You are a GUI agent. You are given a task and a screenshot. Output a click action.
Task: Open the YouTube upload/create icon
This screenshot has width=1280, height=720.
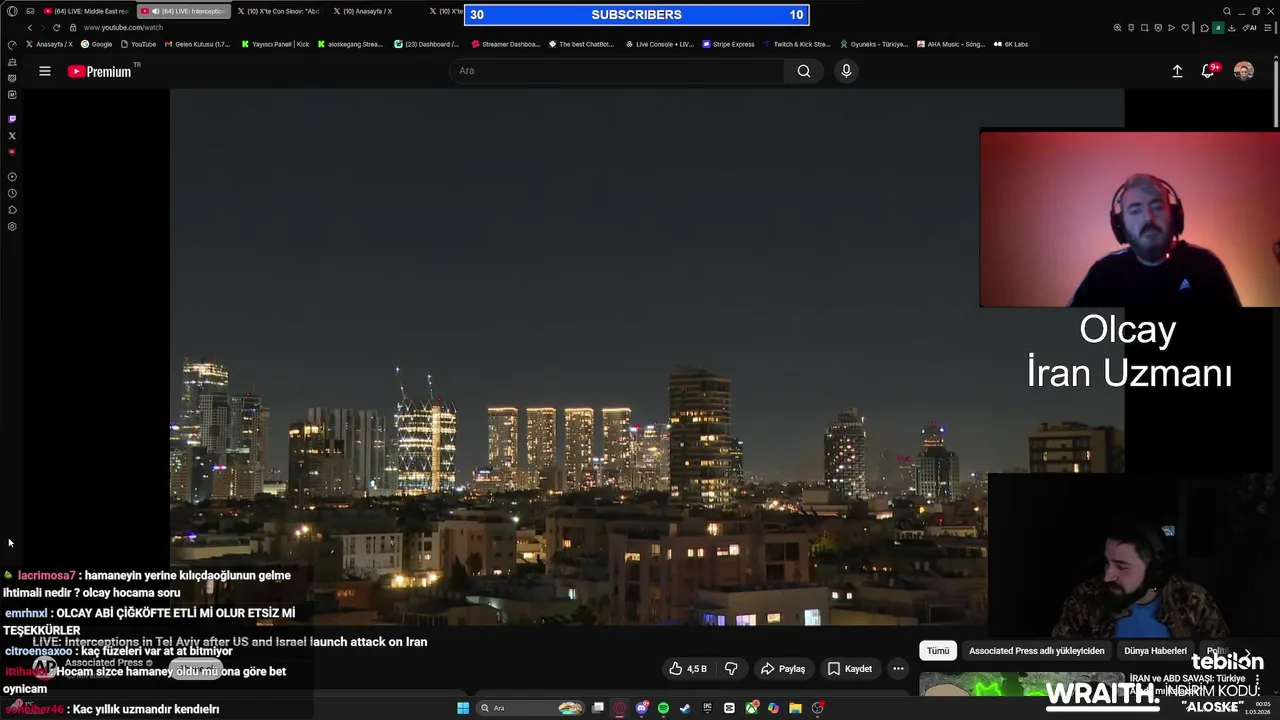coord(1177,71)
